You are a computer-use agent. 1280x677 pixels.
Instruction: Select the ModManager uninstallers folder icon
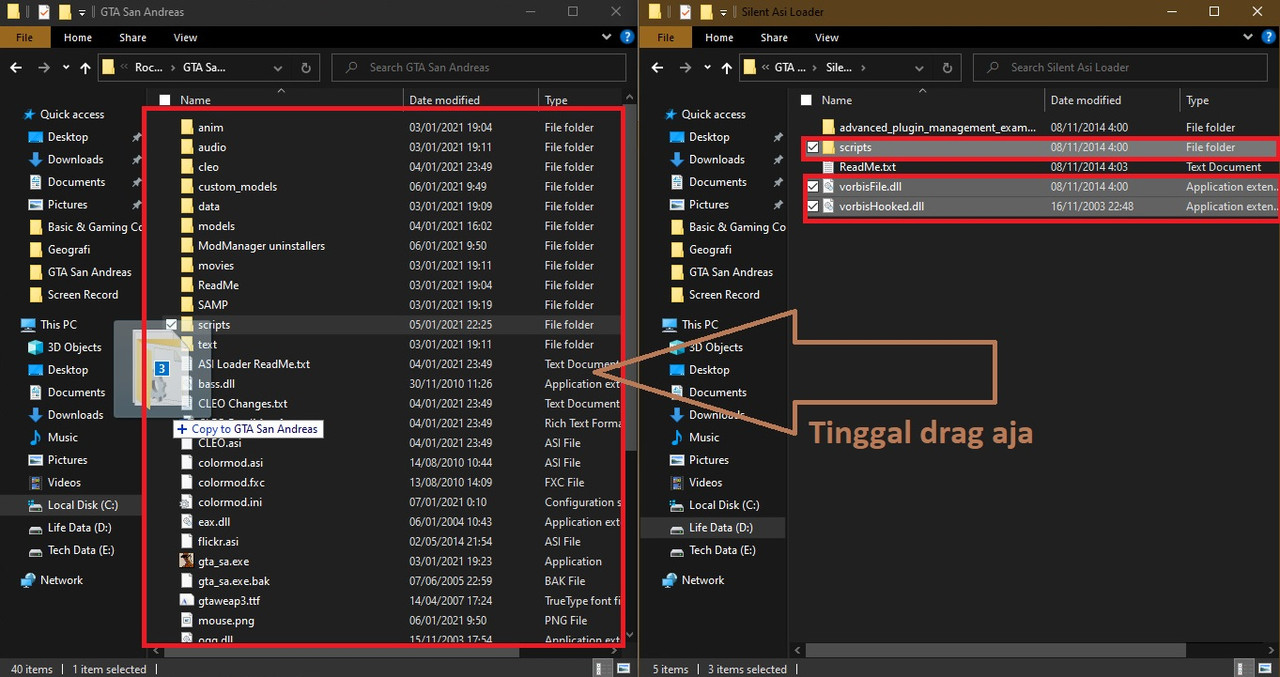point(187,246)
